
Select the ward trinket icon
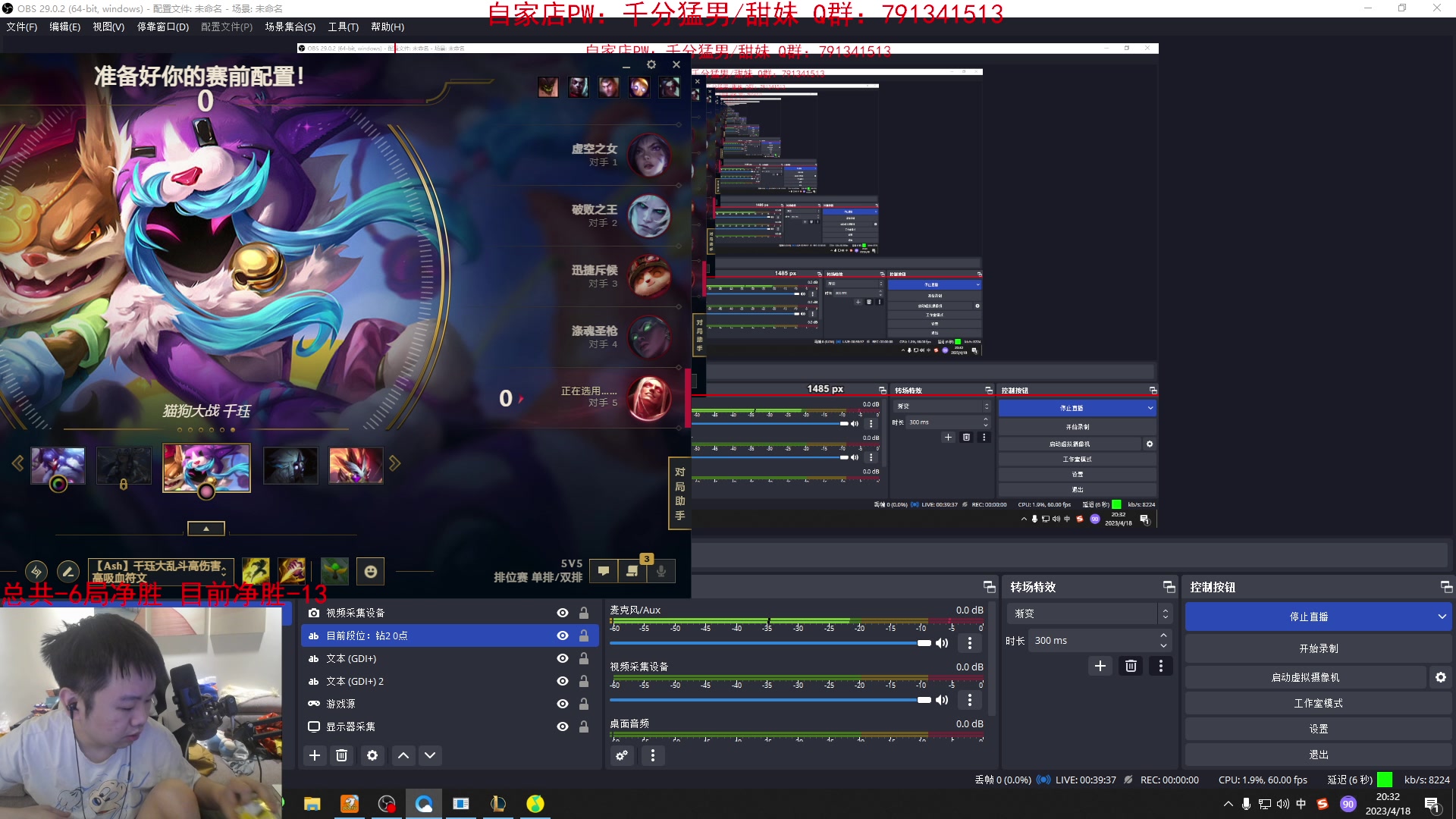coord(334,571)
